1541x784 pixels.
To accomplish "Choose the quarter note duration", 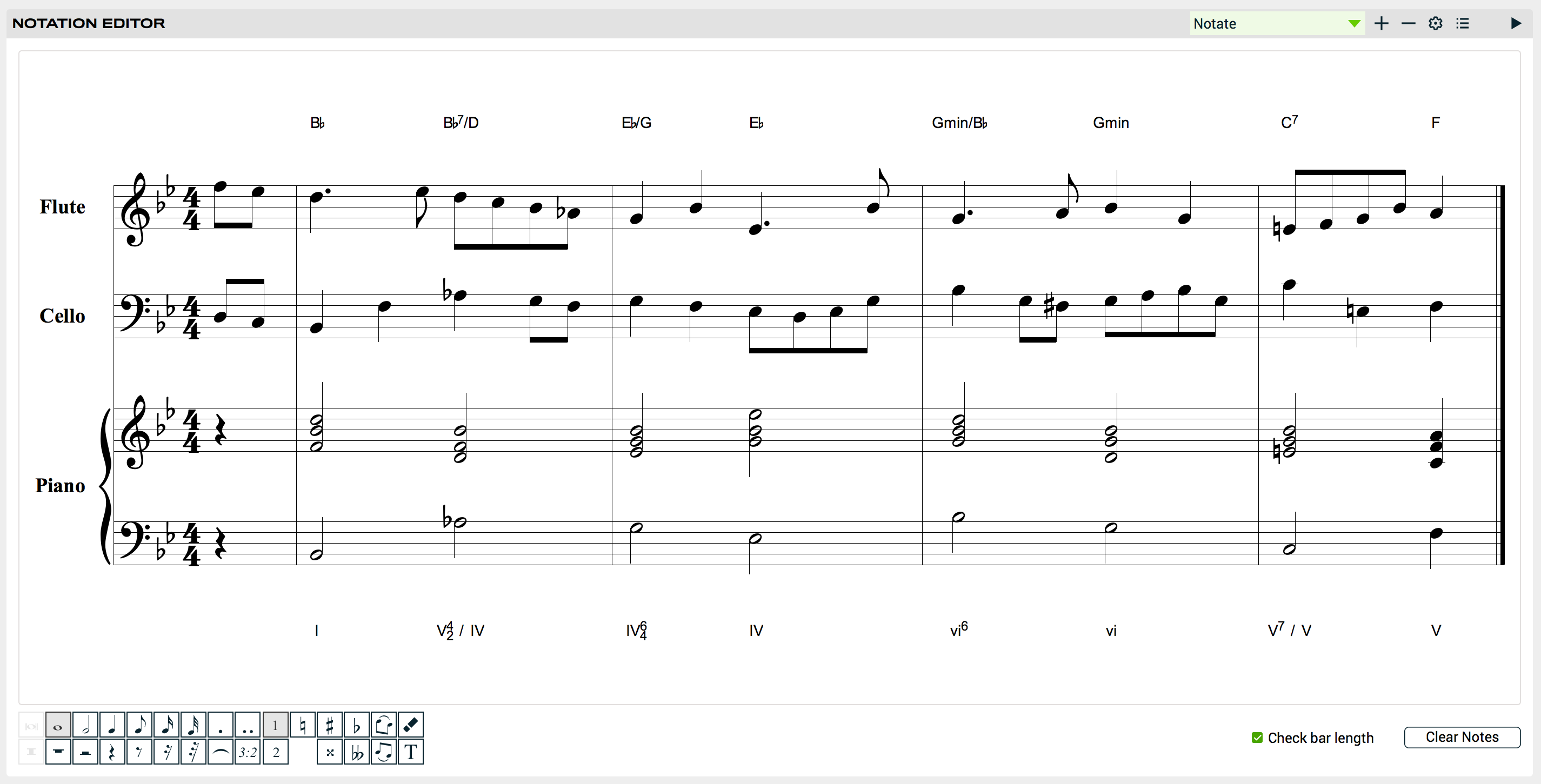I will pos(112,725).
